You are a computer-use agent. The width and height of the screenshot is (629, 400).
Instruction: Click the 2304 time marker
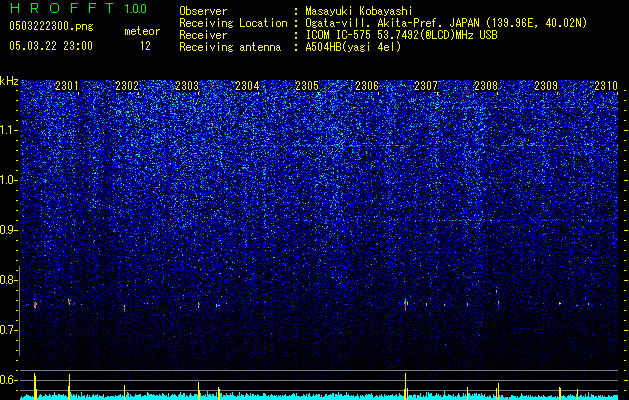click(247, 86)
